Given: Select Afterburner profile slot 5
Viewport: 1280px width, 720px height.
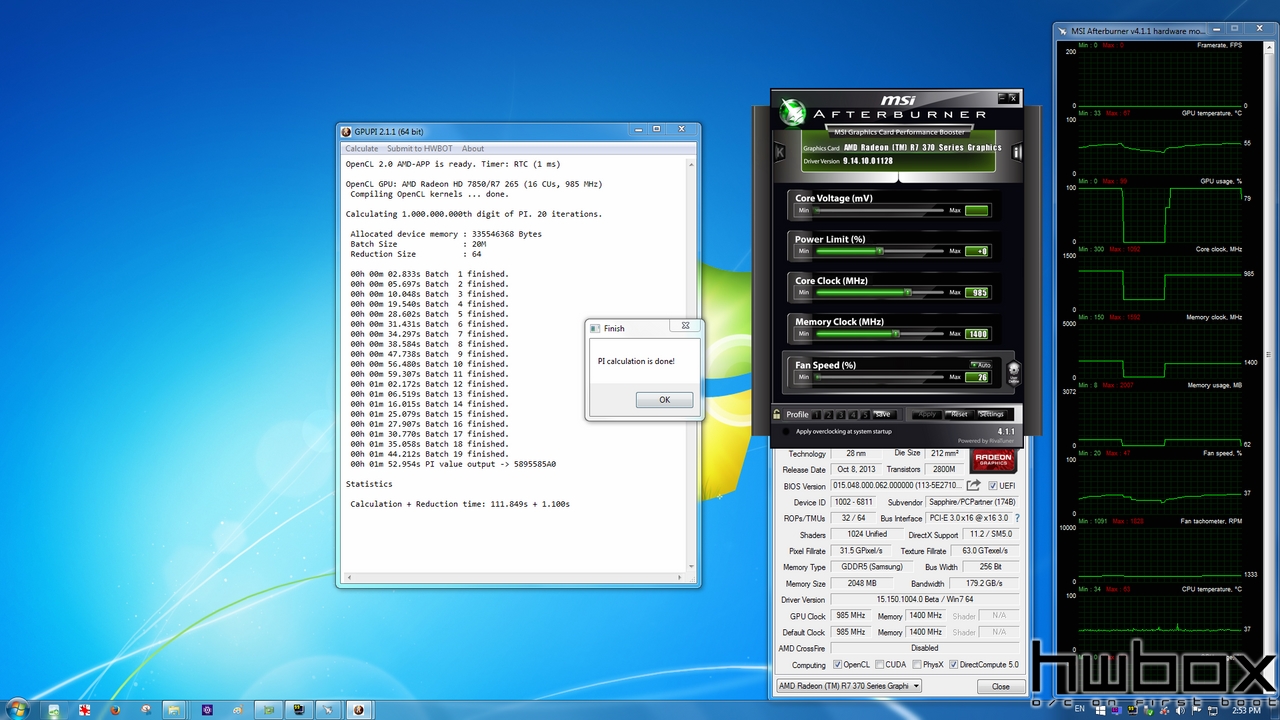Looking at the screenshot, I should [864, 414].
